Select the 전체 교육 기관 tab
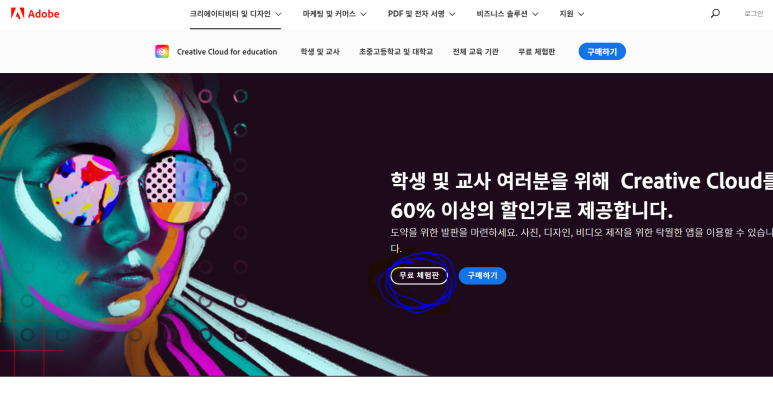Viewport: 773px width, 410px height. [476, 51]
